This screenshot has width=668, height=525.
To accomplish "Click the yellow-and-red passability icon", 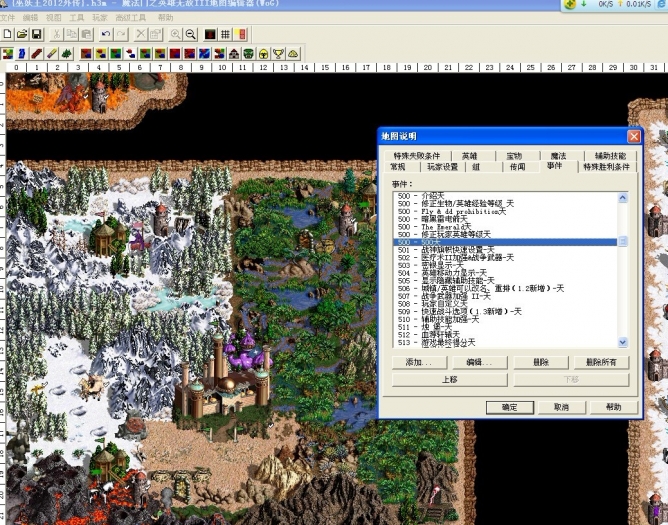I will pos(241,34).
